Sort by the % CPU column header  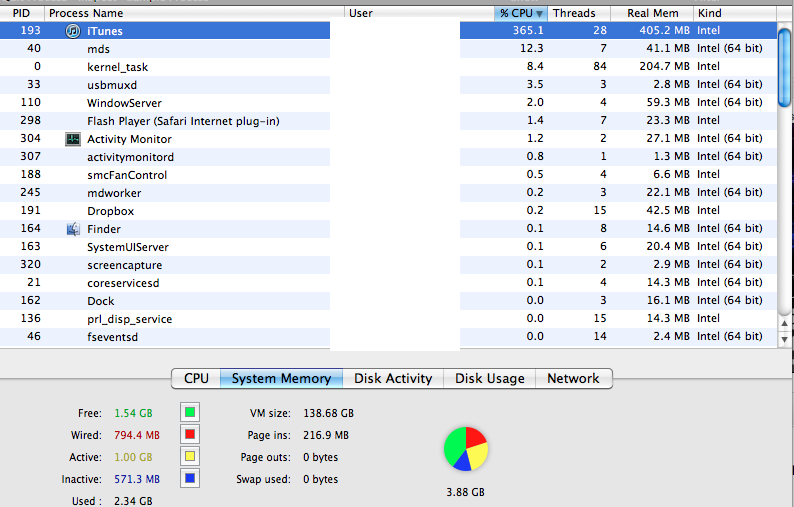click(x=522, y=13)
